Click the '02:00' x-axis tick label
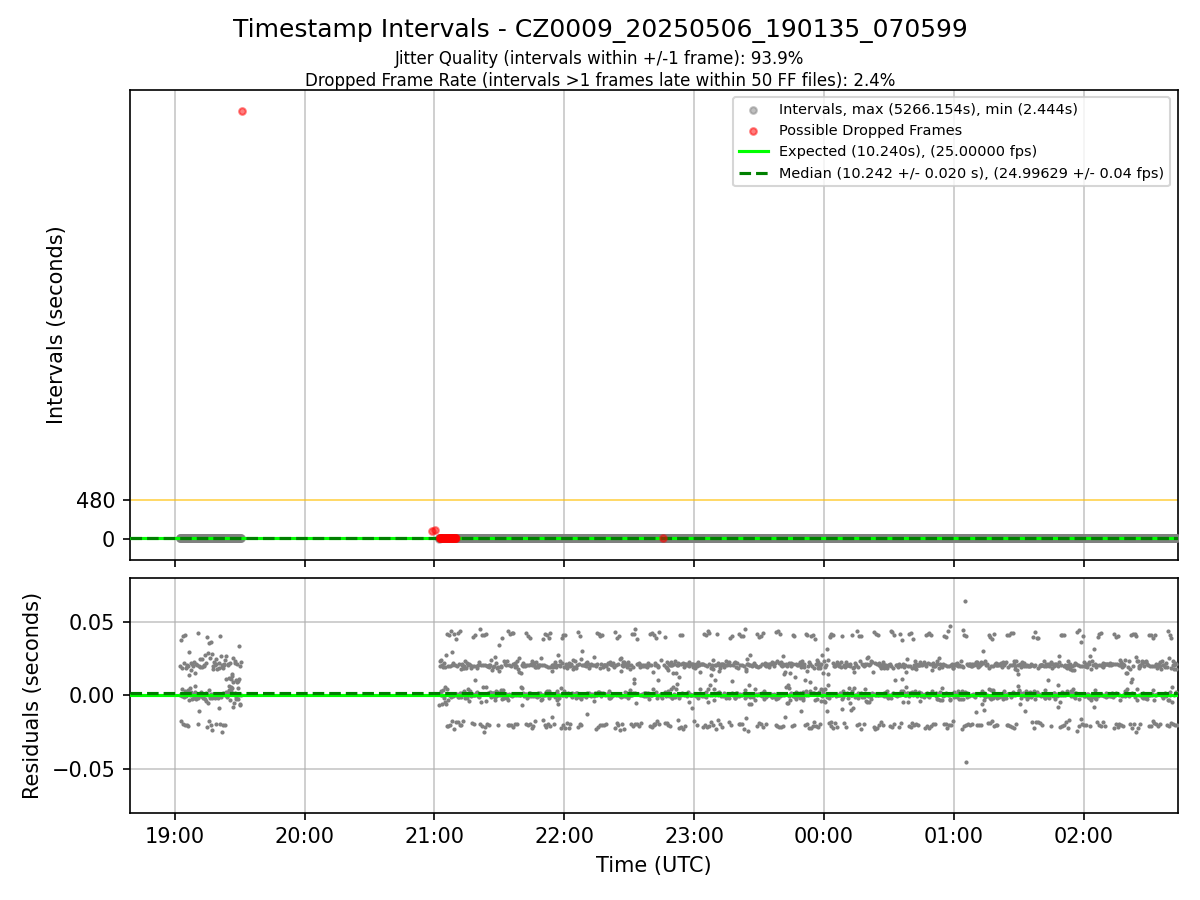 click(1083, 834)
